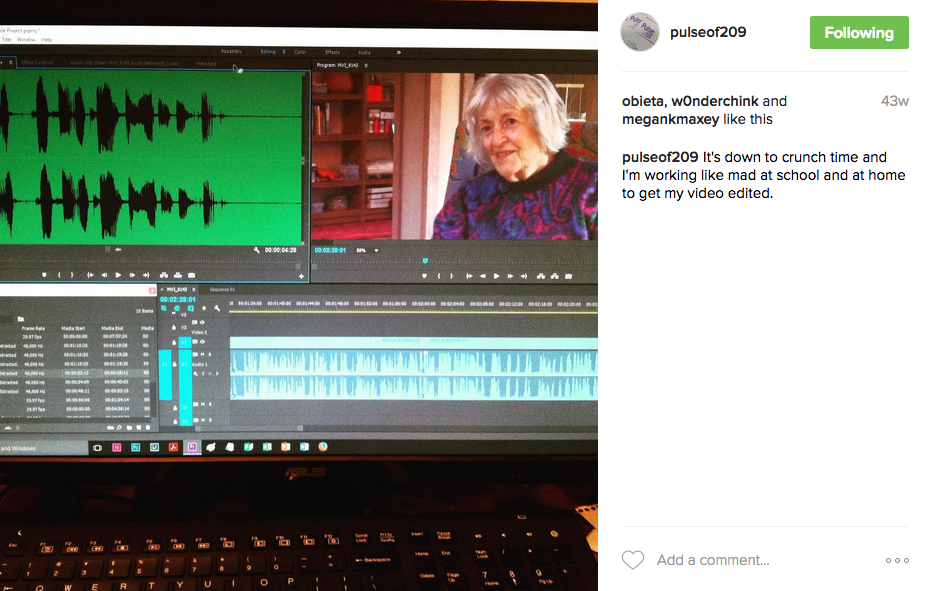Mute the Audio 1 track
Viewport: 929px width, 591px height.
(x=204, y=354)
